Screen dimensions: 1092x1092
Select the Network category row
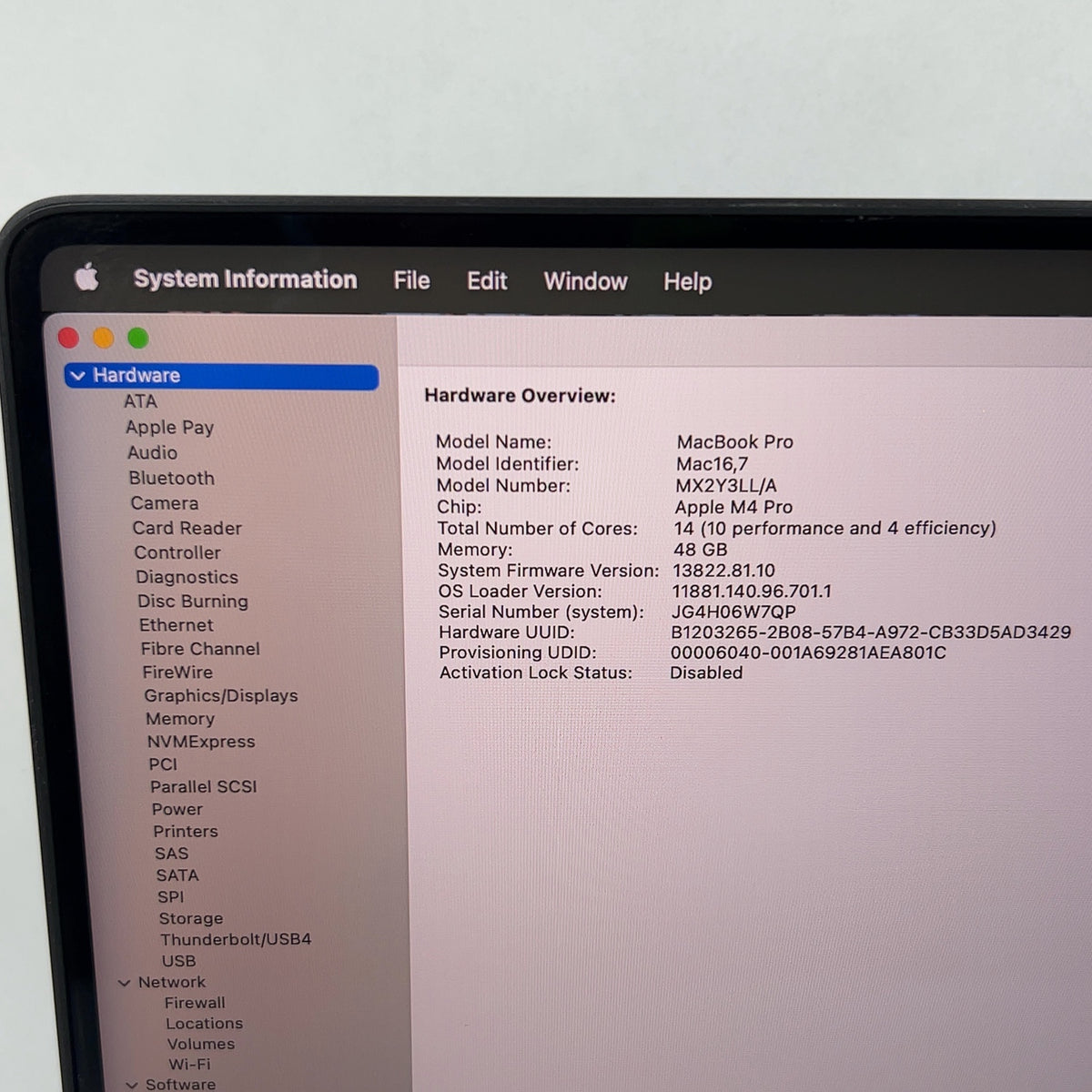[x=171, y=983]
